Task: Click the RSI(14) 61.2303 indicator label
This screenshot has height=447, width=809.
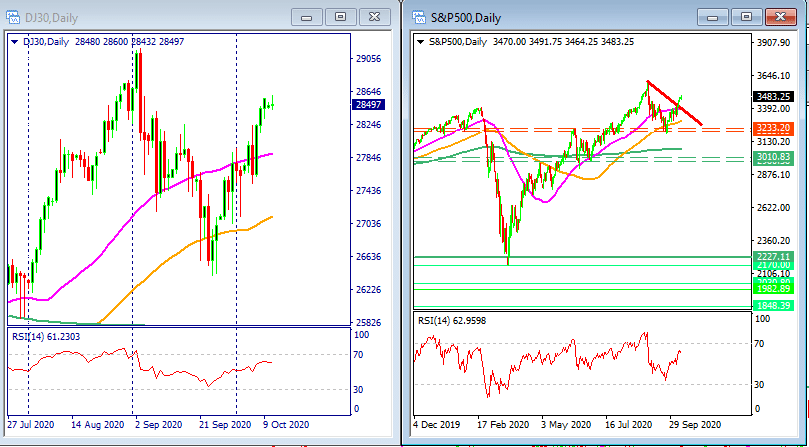Action: 46,337
